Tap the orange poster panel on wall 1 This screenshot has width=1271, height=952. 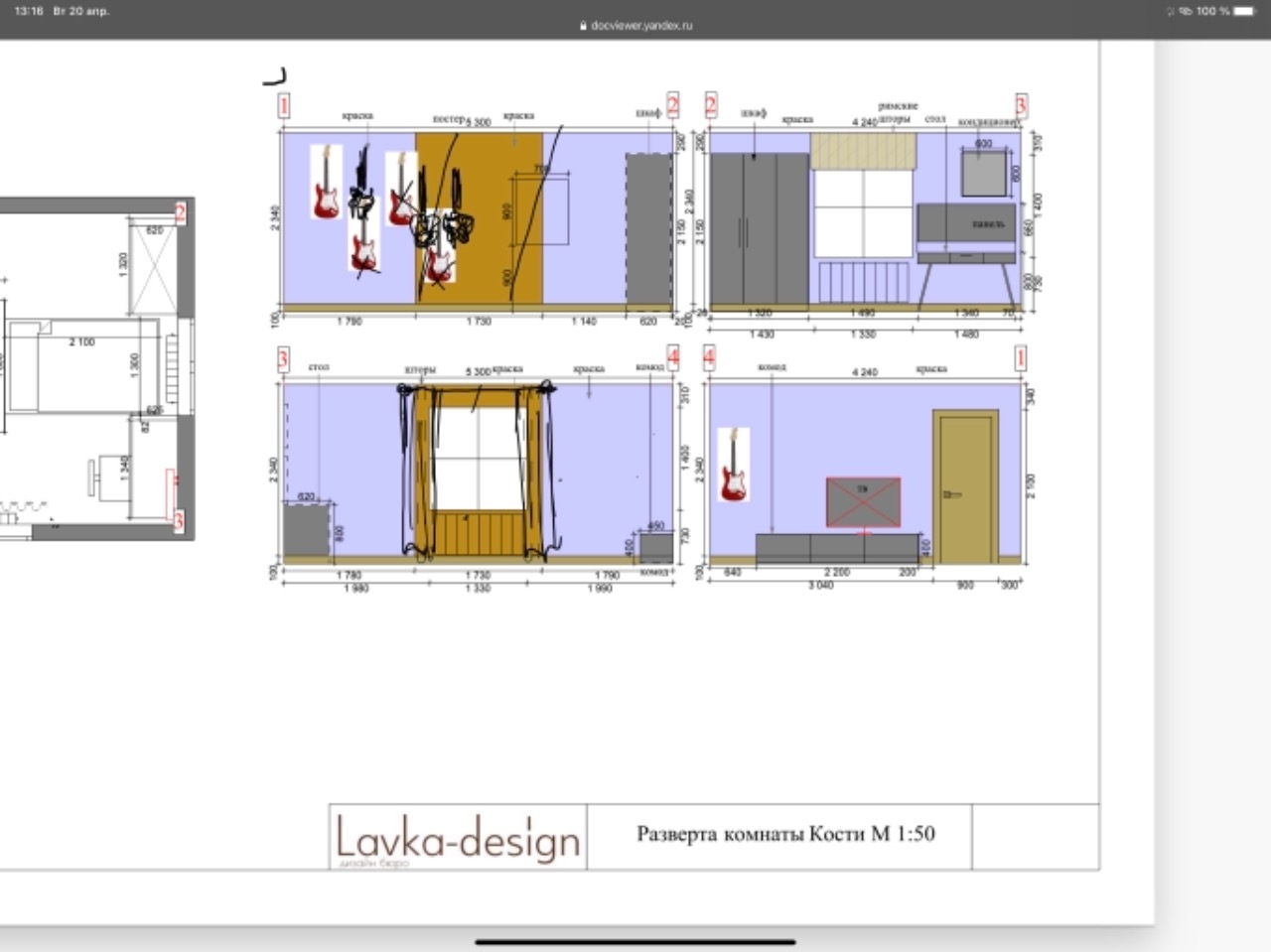tap(479, 217)
